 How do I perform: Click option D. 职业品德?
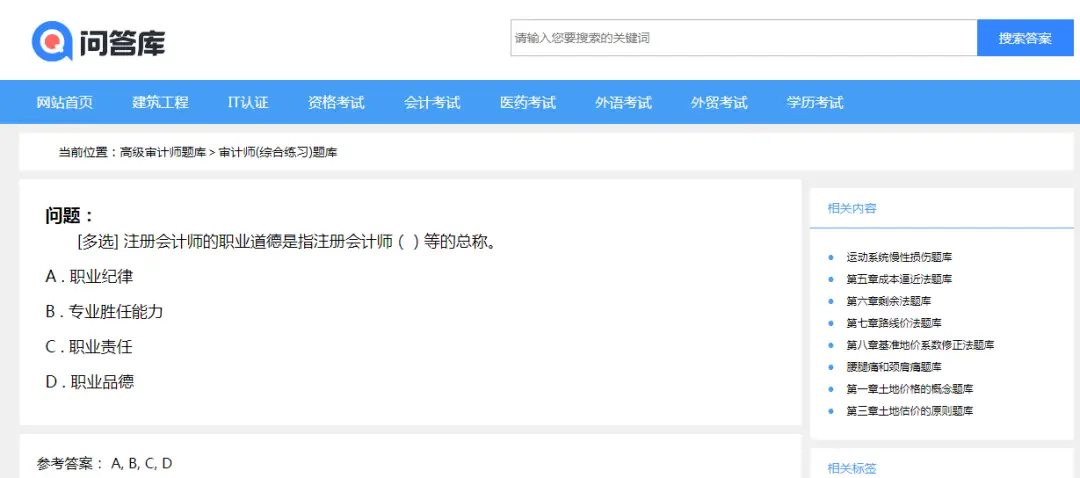click(90, 382)
